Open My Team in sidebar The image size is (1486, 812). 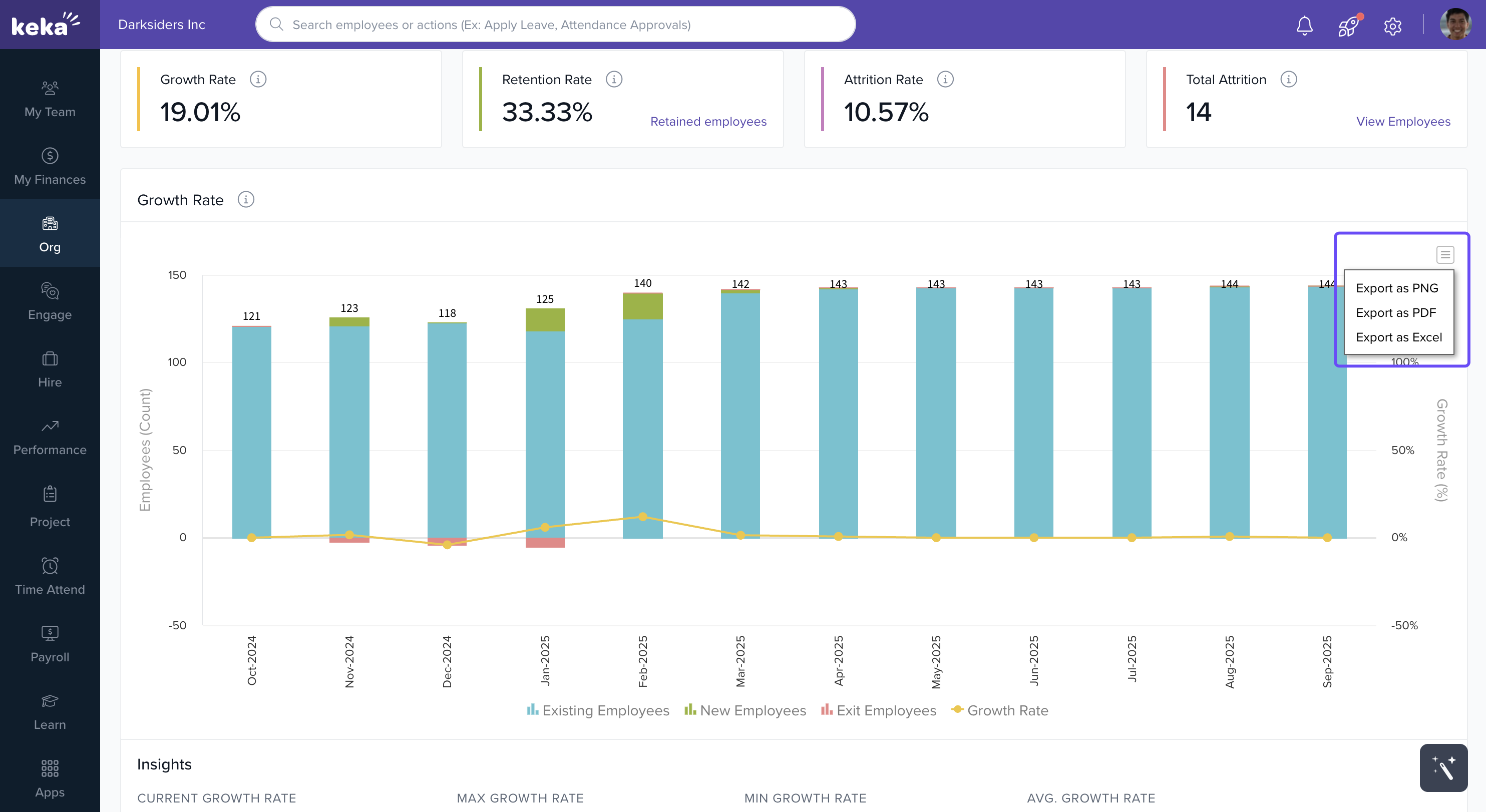[x=50, y=99]
